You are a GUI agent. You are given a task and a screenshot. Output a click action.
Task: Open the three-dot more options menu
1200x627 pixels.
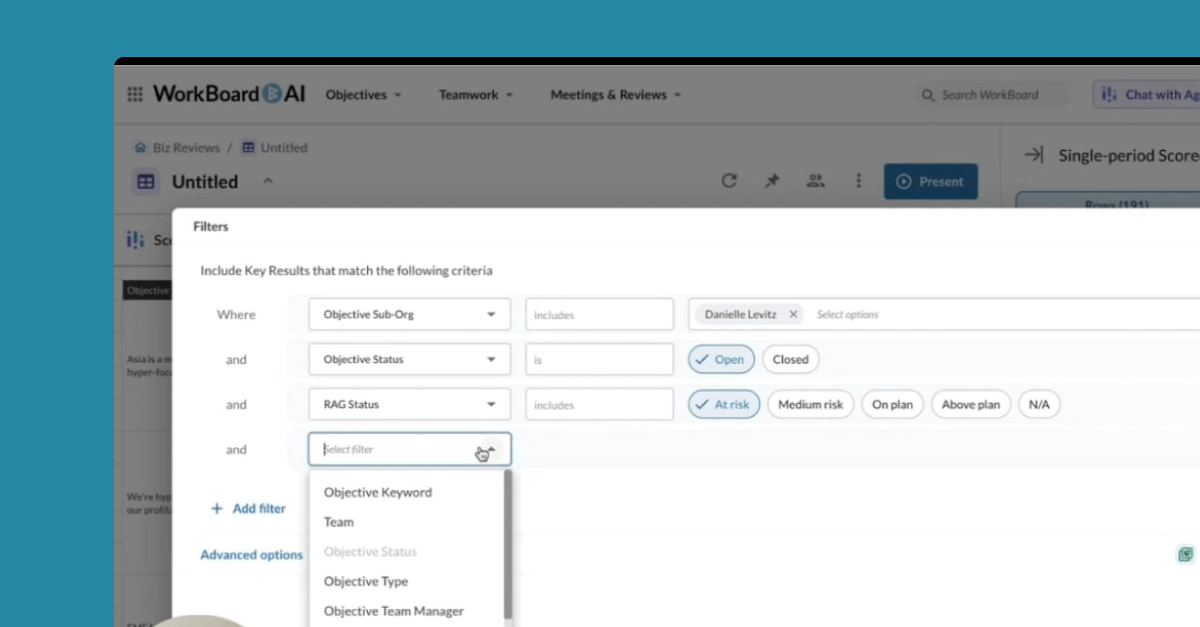858,181
